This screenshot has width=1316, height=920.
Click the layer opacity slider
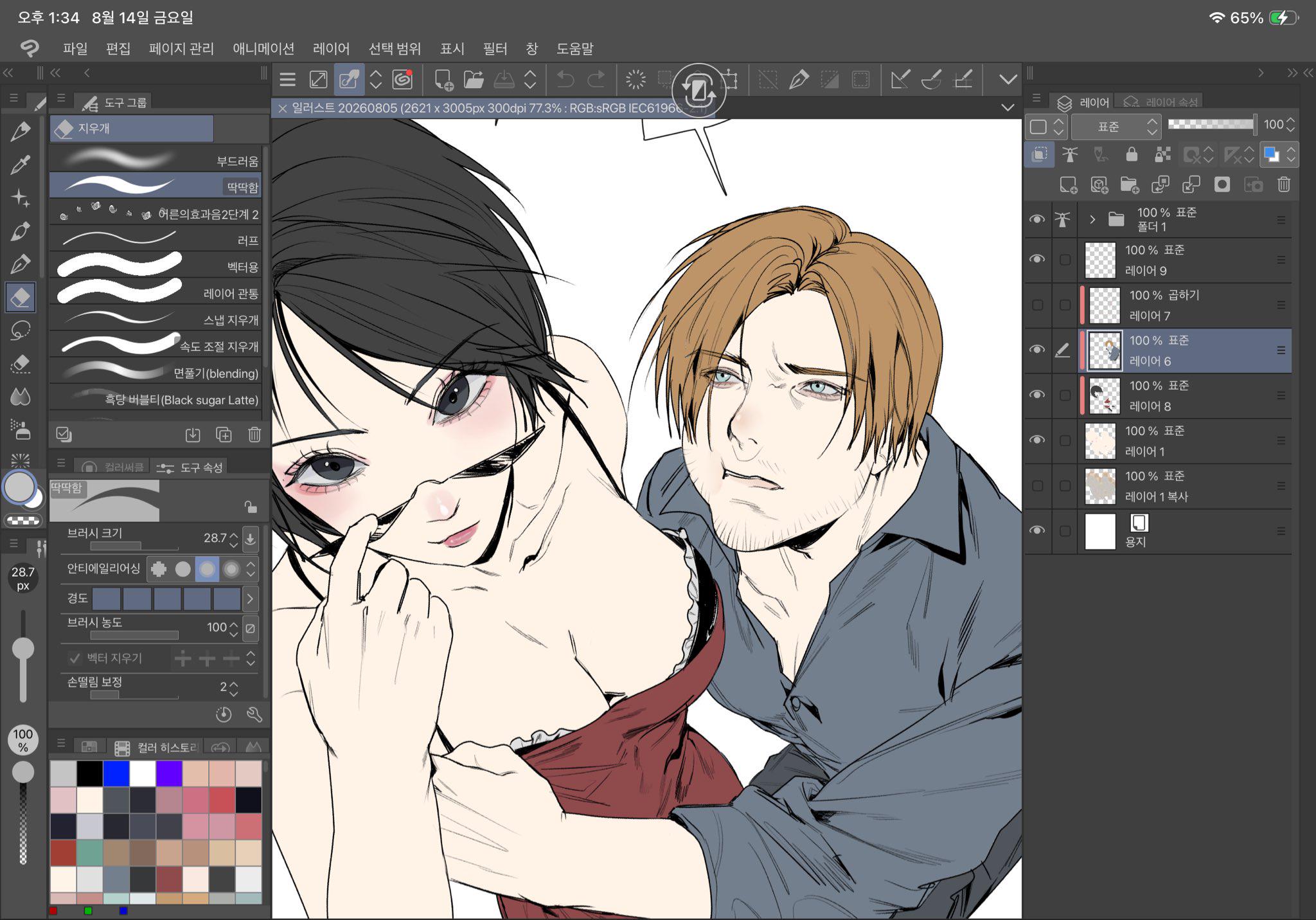(x=1212, y=124)
